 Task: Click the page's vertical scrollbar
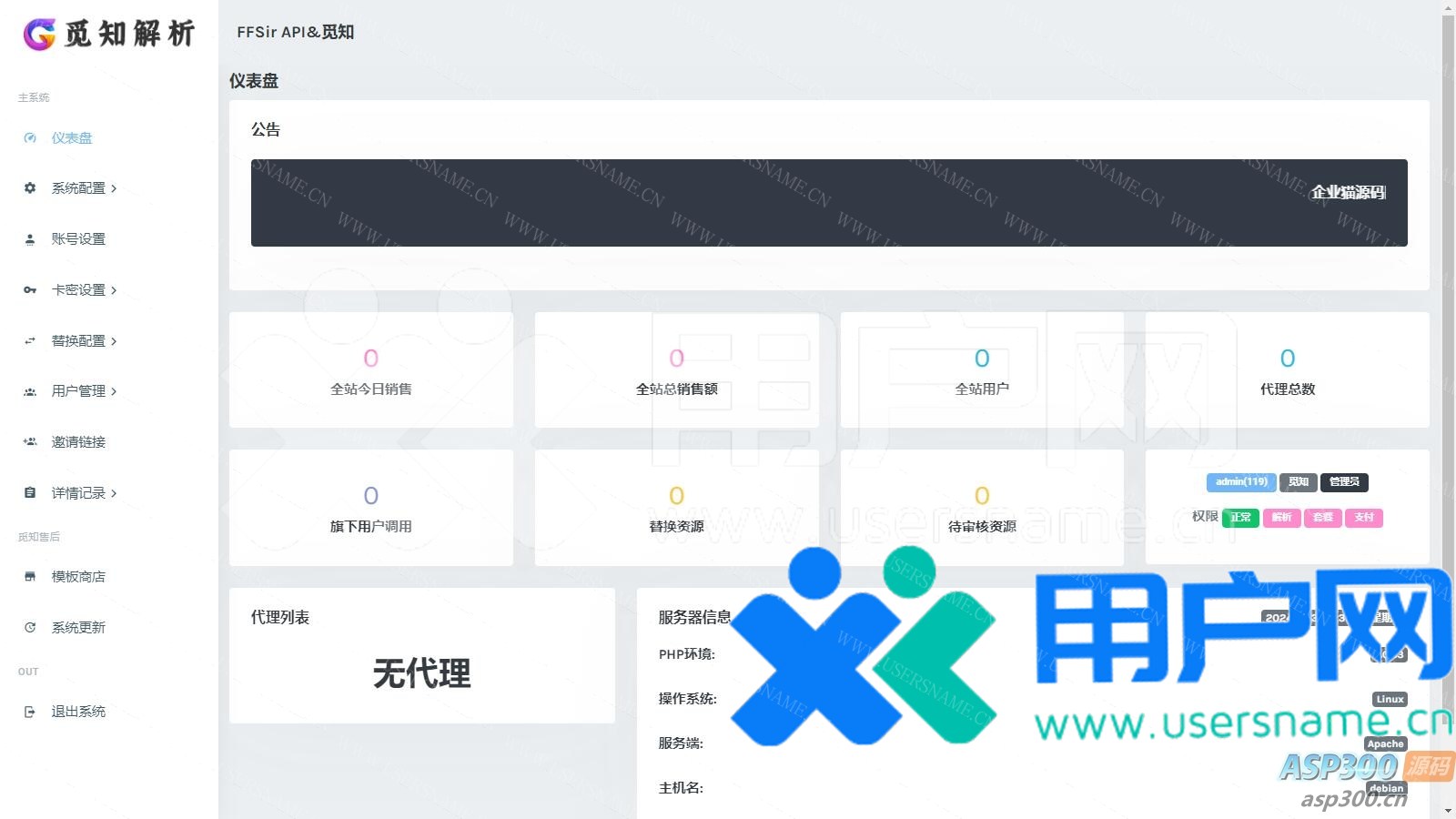pyautogui.click(x=1448, y=273)
